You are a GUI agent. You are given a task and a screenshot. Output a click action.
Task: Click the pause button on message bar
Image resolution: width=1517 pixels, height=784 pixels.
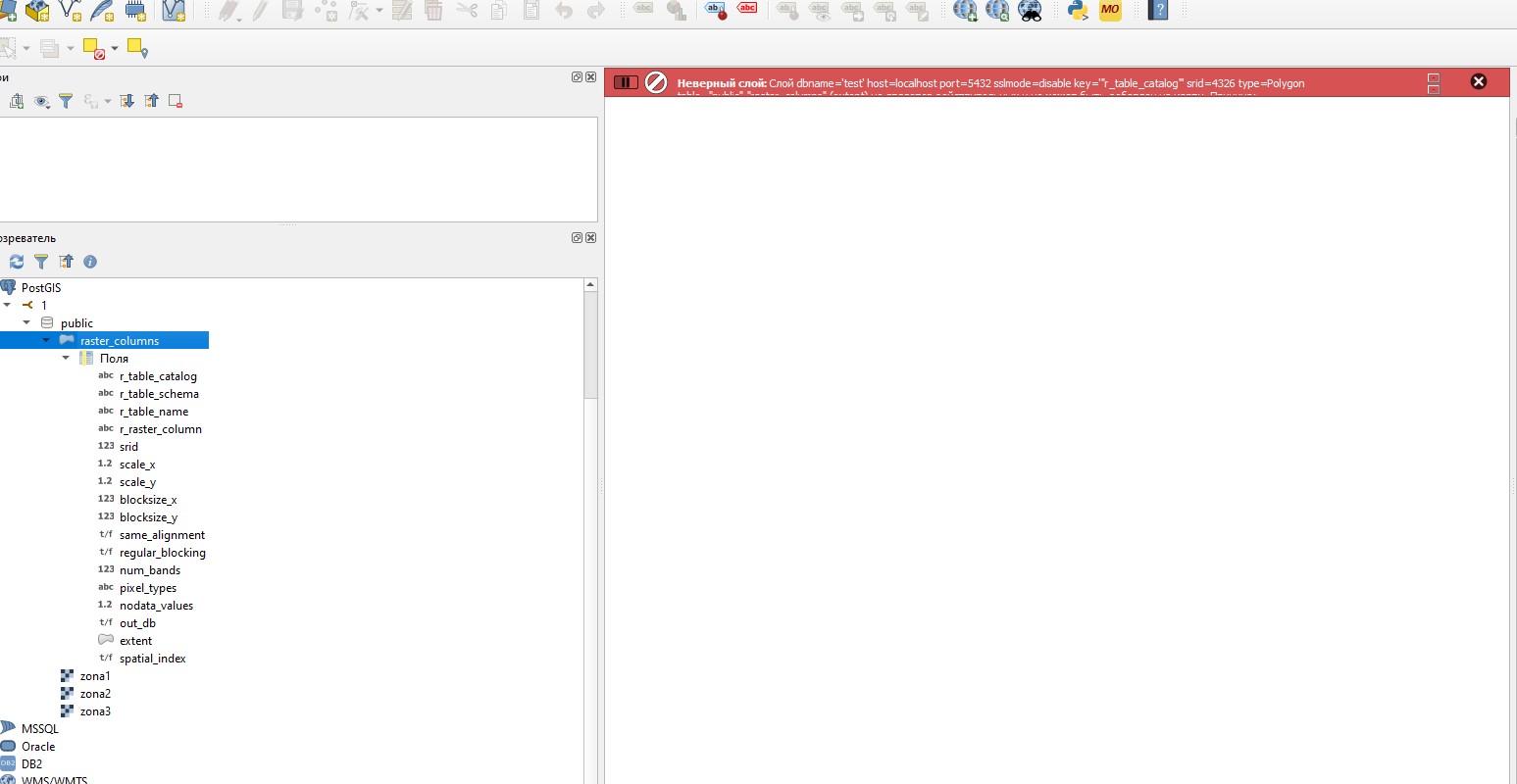coord(626,82)
